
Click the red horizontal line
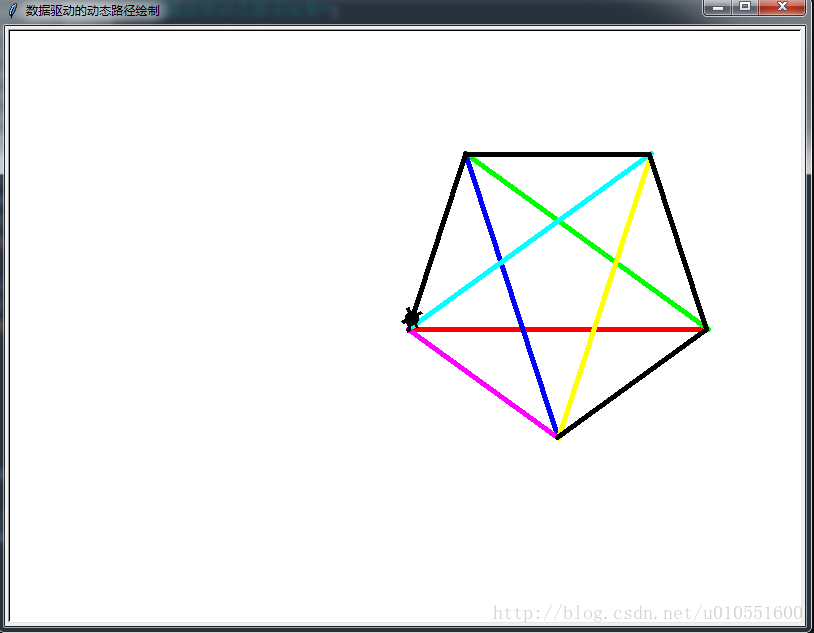(x=559, y=329)
